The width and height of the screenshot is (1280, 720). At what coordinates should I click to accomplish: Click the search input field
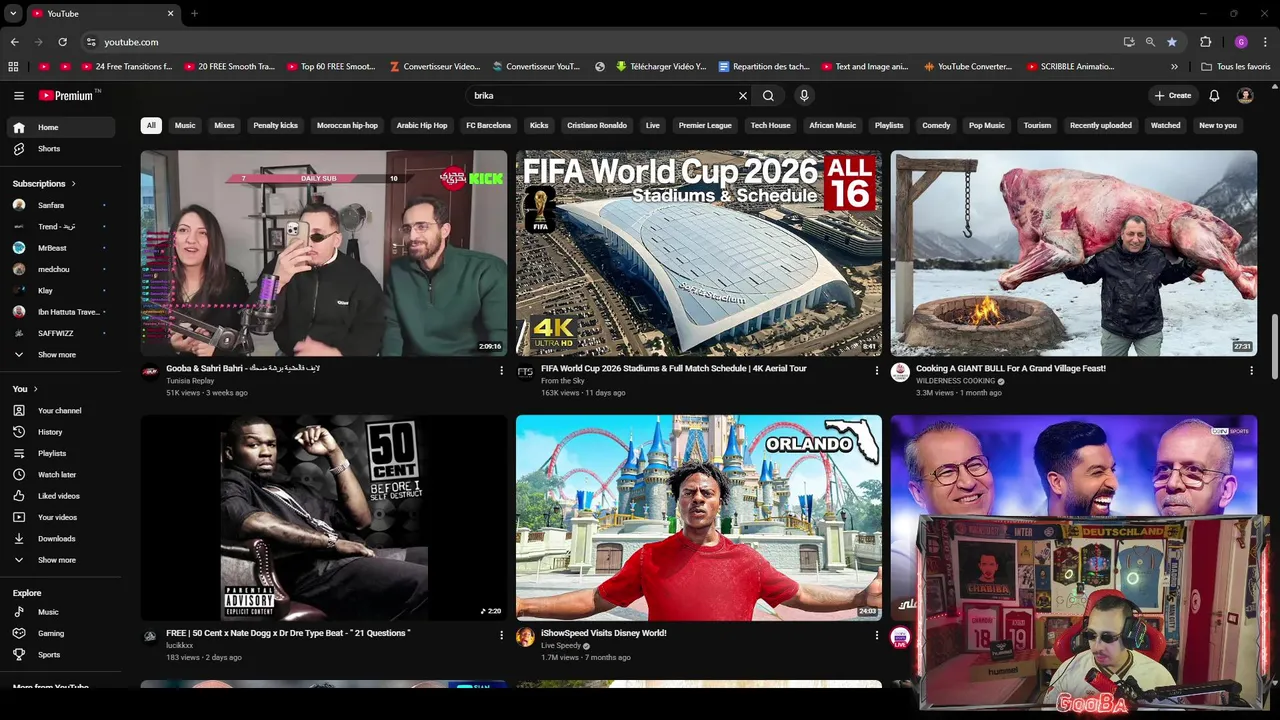[605, 96]
